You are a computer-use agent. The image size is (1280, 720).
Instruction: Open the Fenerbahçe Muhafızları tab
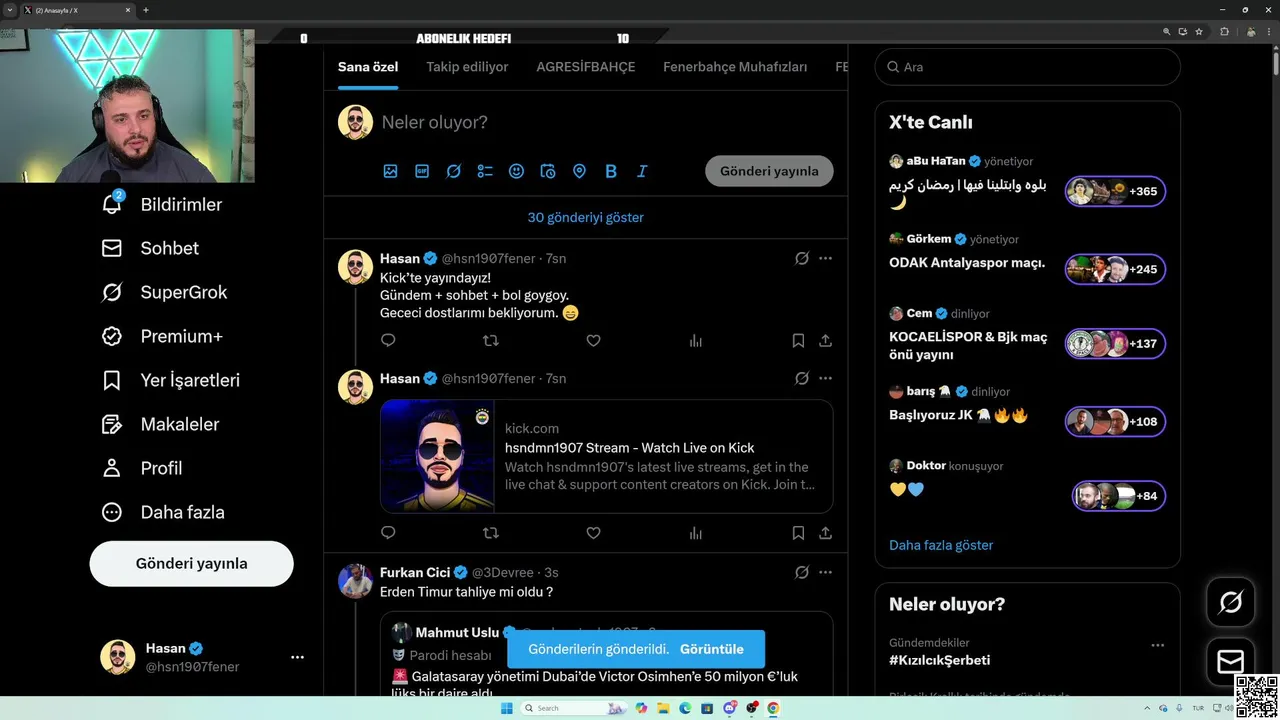coord(735,67)
